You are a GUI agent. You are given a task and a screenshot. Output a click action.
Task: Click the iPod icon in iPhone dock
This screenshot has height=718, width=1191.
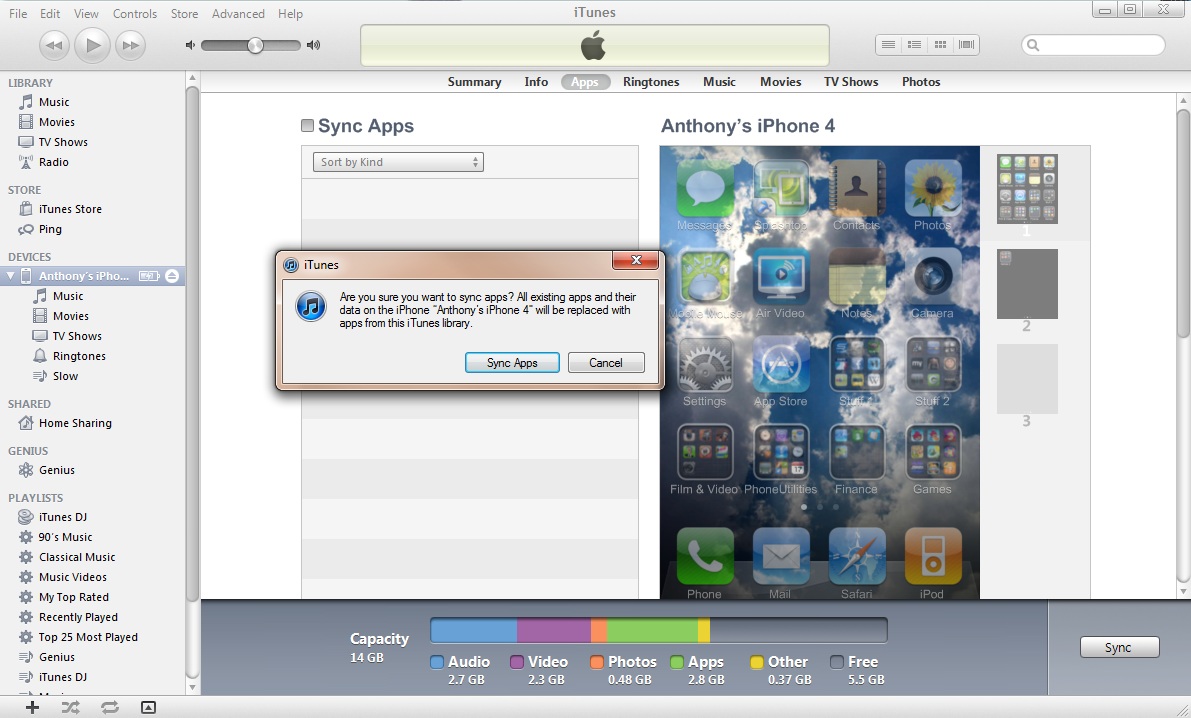pos(933,557)
